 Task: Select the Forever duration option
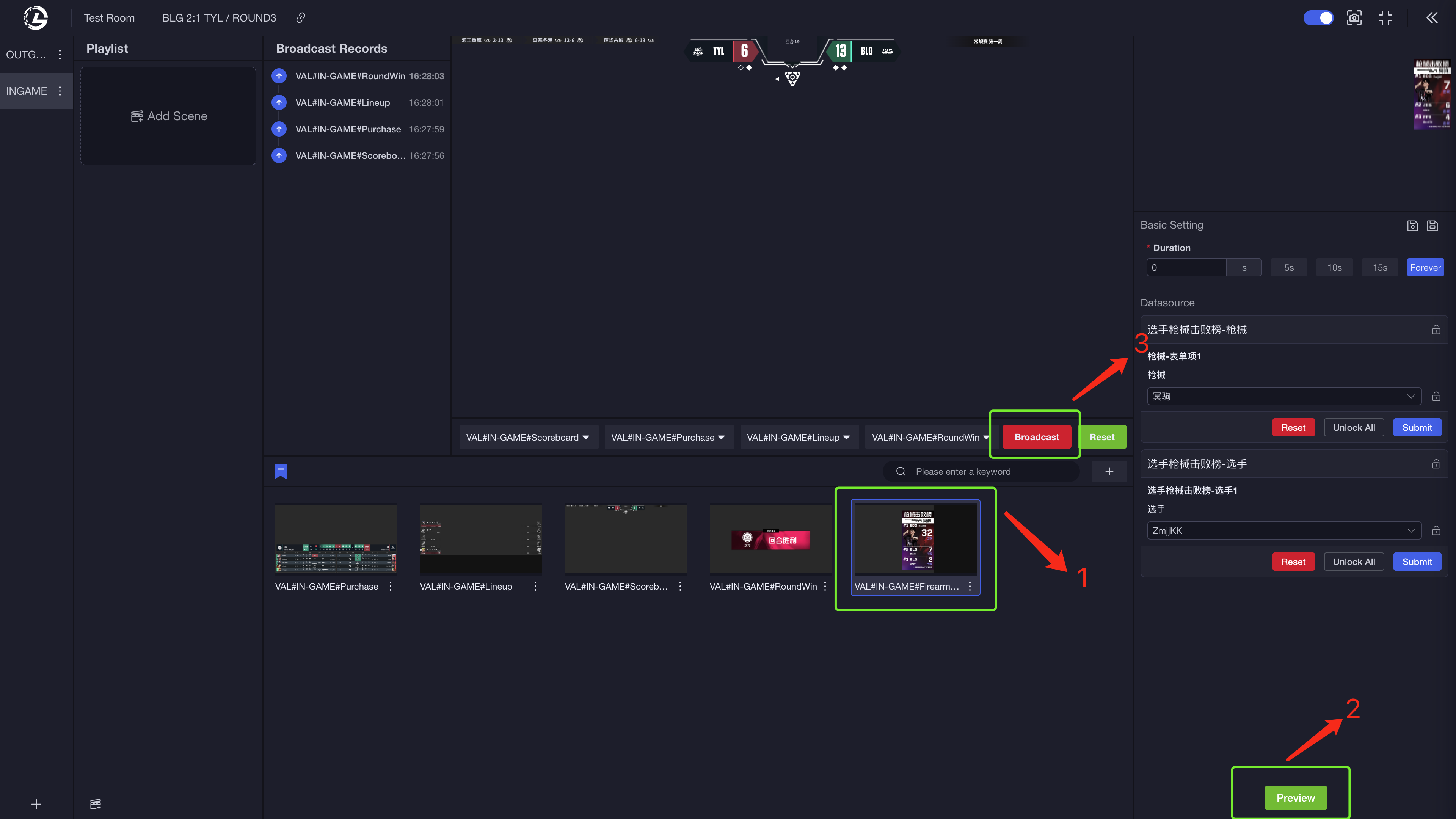click(1425, 268)
